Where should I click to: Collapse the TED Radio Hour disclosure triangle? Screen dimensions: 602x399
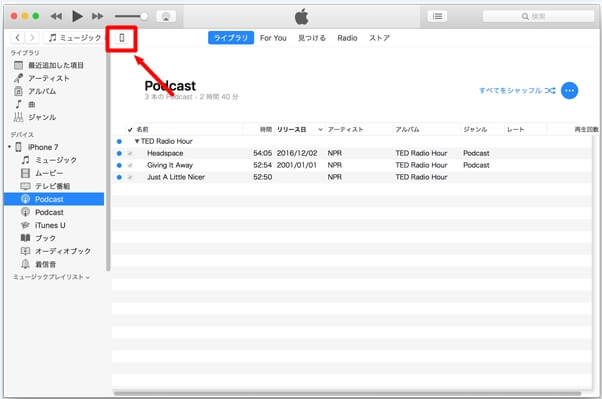pyautogui.click(x=137, y=141)
